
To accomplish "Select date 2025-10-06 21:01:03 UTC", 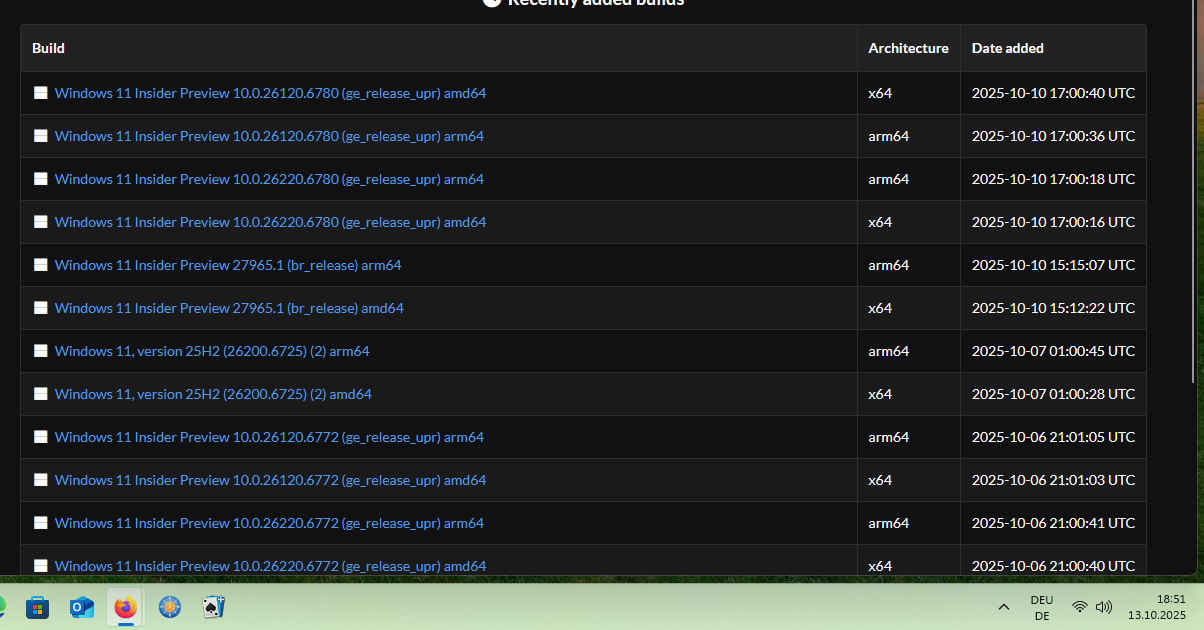I will coord(1053,480).
